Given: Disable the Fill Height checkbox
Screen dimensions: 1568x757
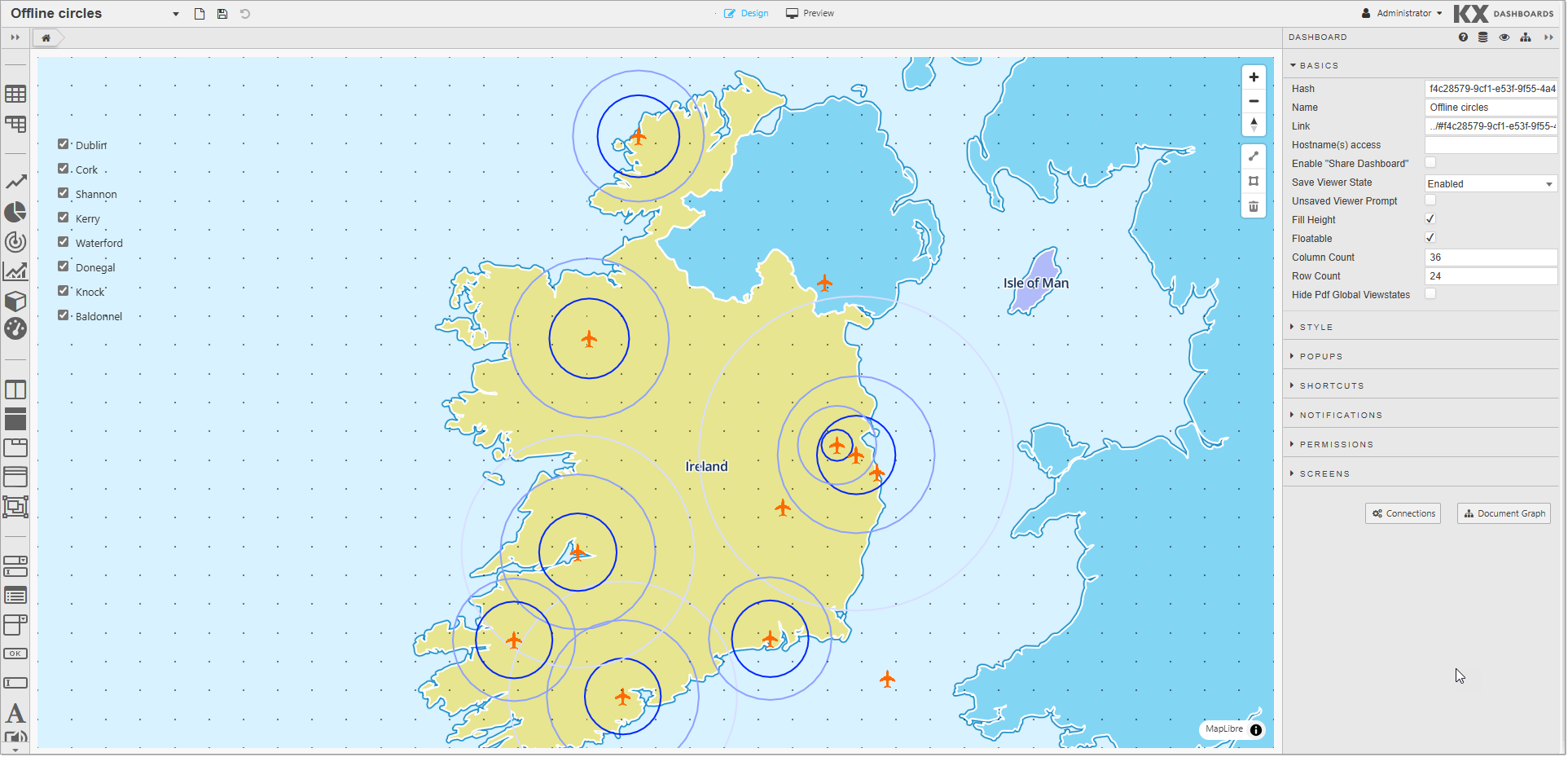Looking at the screenshot, I should click(1430, 219).
